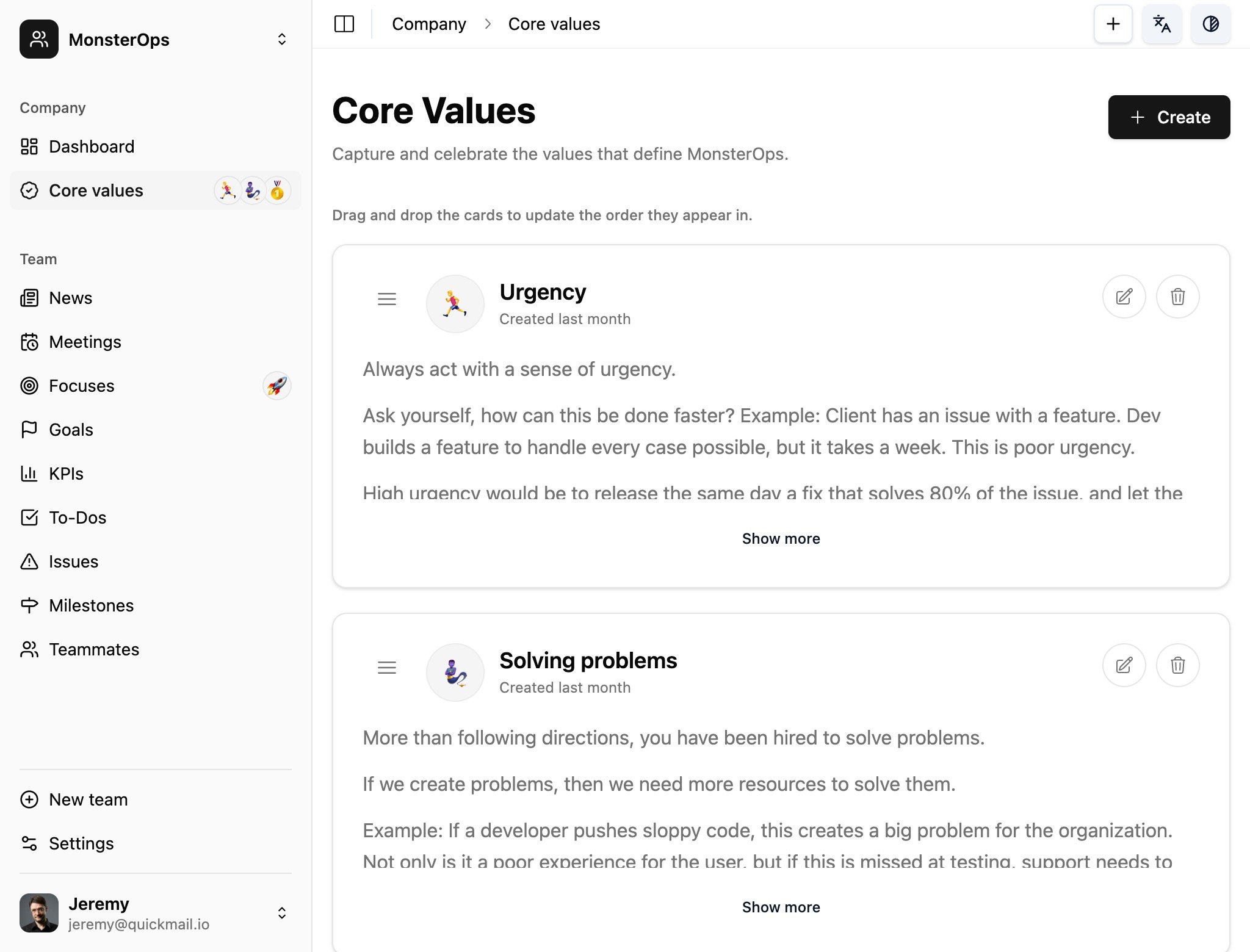Click the plus icon in top bar

1113,24
